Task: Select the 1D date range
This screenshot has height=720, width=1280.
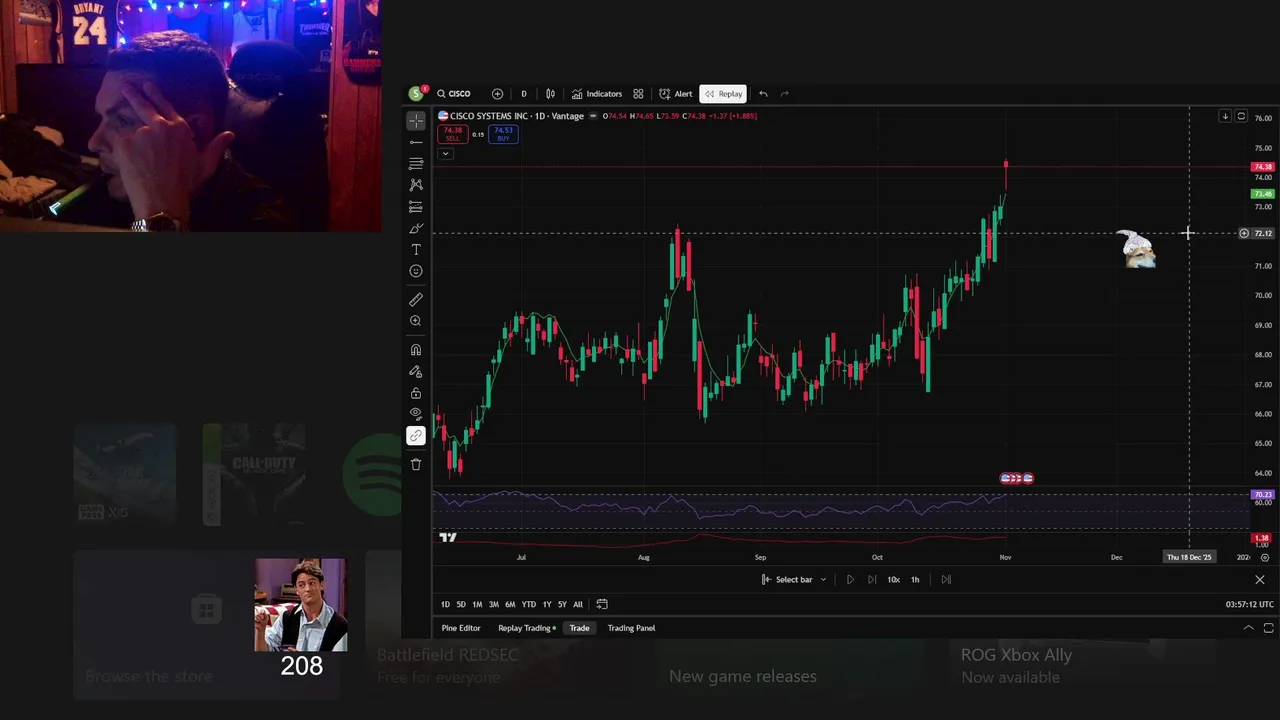Action: pyautogui.click(x=445, y=604)
